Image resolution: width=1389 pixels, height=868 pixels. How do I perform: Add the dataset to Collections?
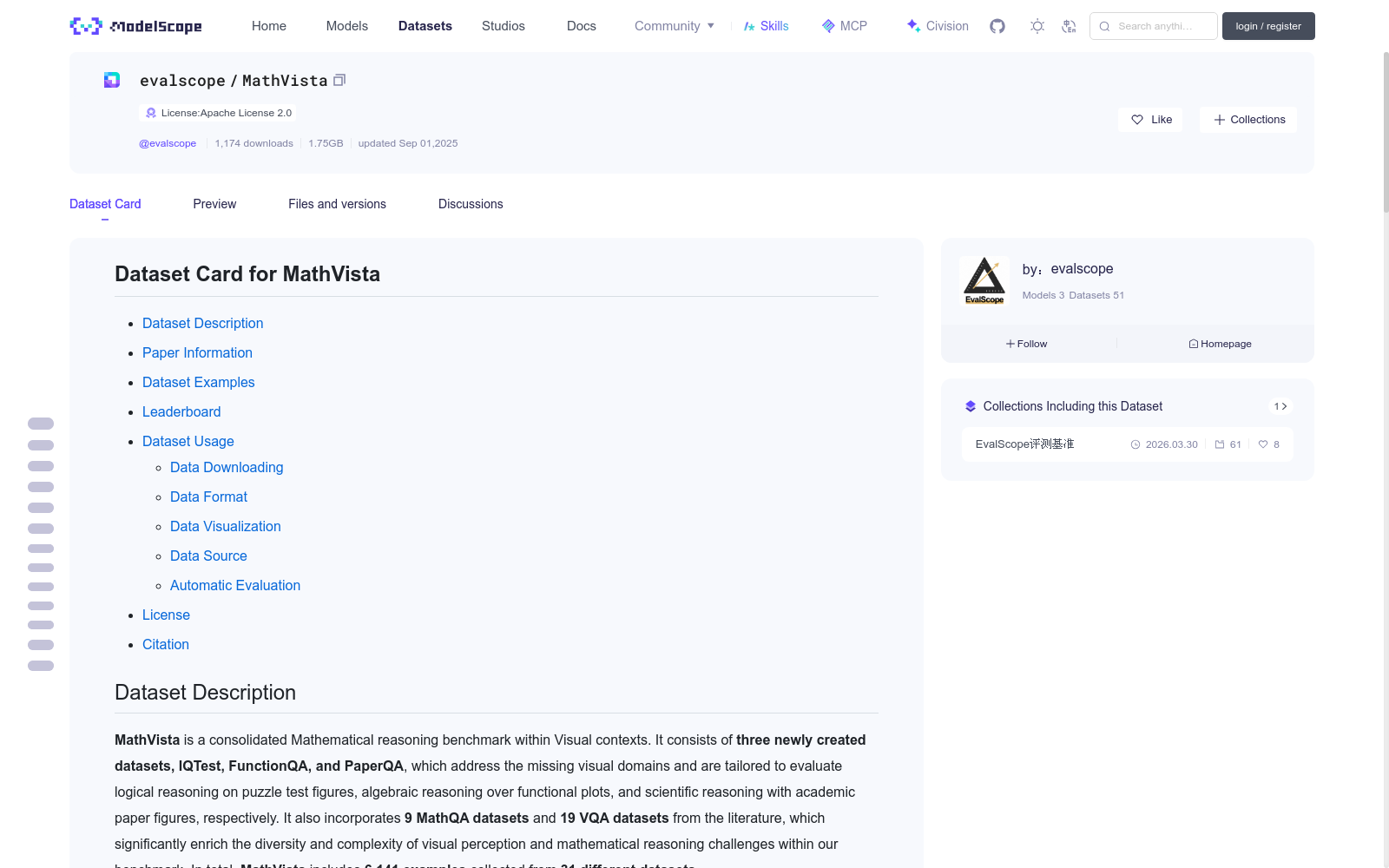[1248, 120]
